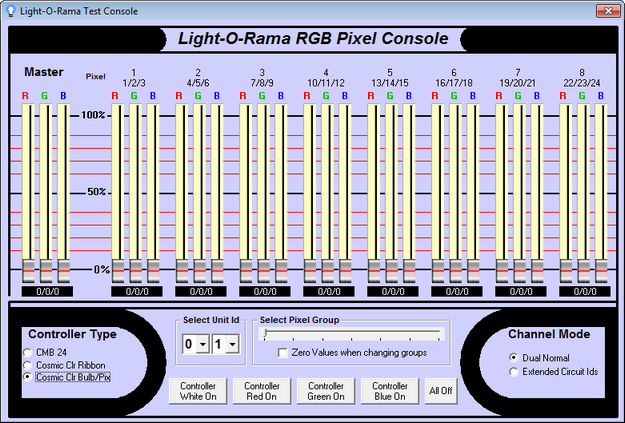The image size is (625, 423).
Task: Click Pixel 4 red slider handle
Action: pyautogui.click(x=310, y=271)
